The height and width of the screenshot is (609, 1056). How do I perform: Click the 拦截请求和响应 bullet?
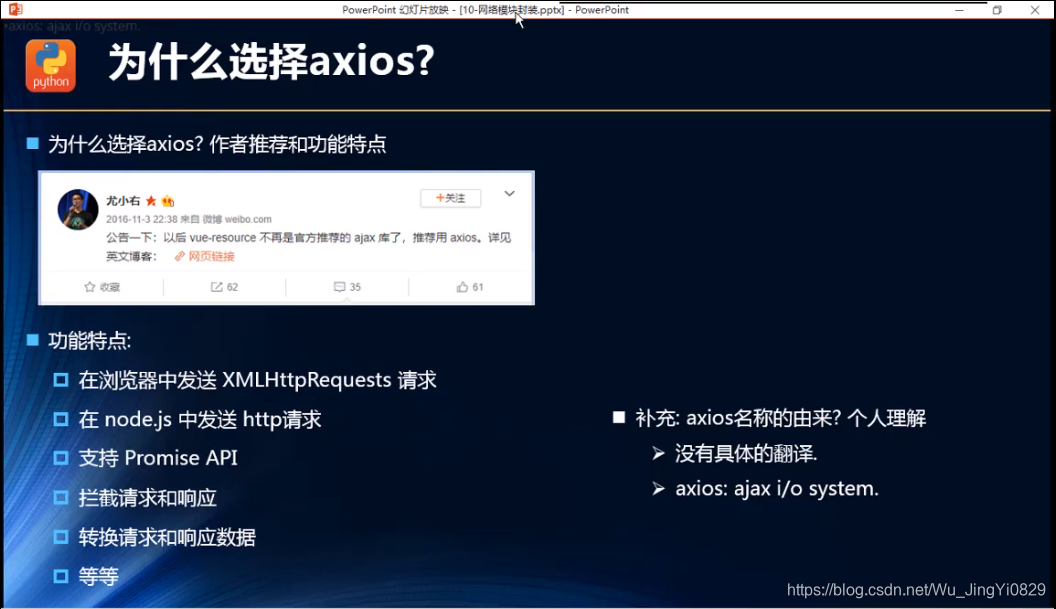coord(147,498)
